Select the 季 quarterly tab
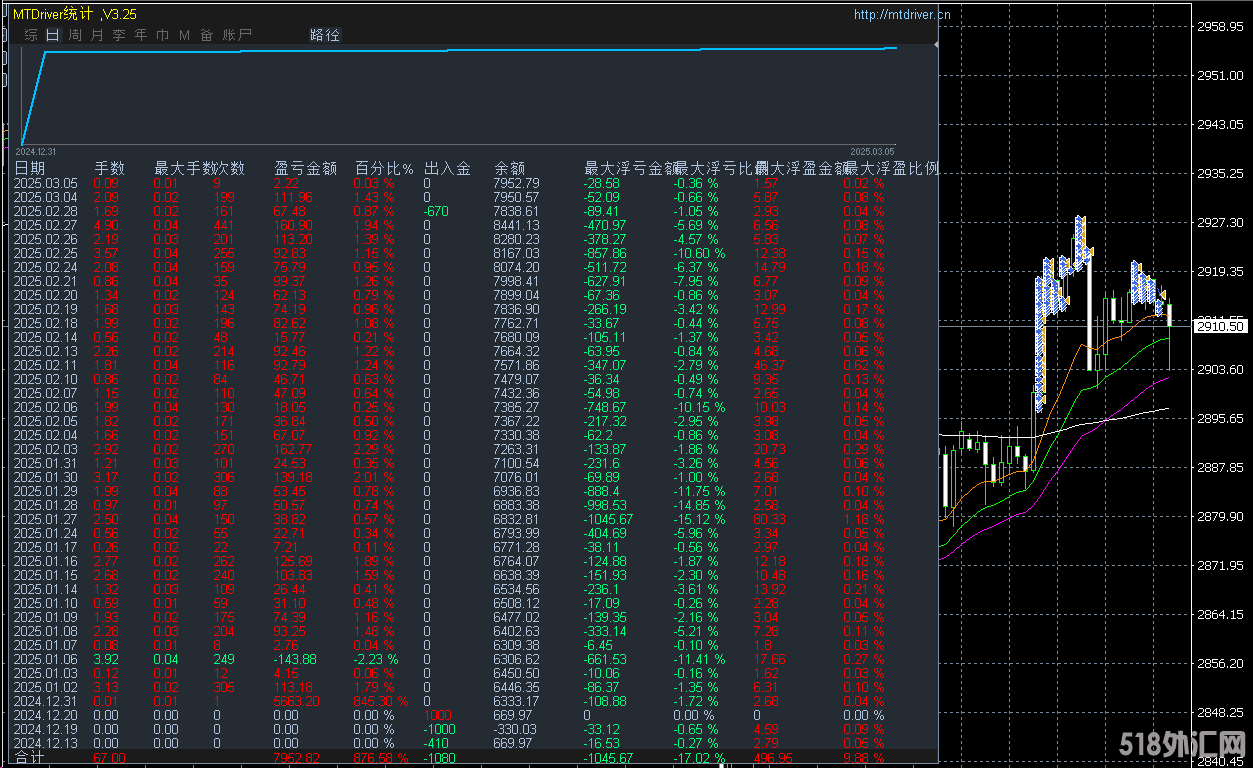The height and width of the screenshot is (768, 1253). click(x=119, y=35)
